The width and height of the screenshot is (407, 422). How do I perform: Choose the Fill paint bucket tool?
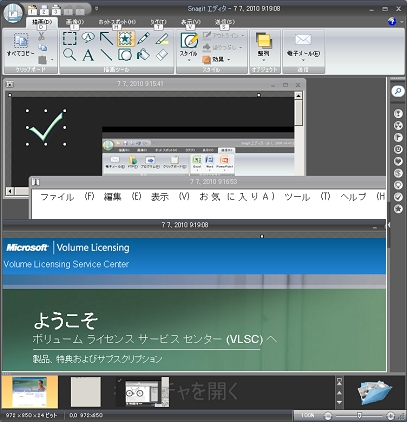point(143,55)
